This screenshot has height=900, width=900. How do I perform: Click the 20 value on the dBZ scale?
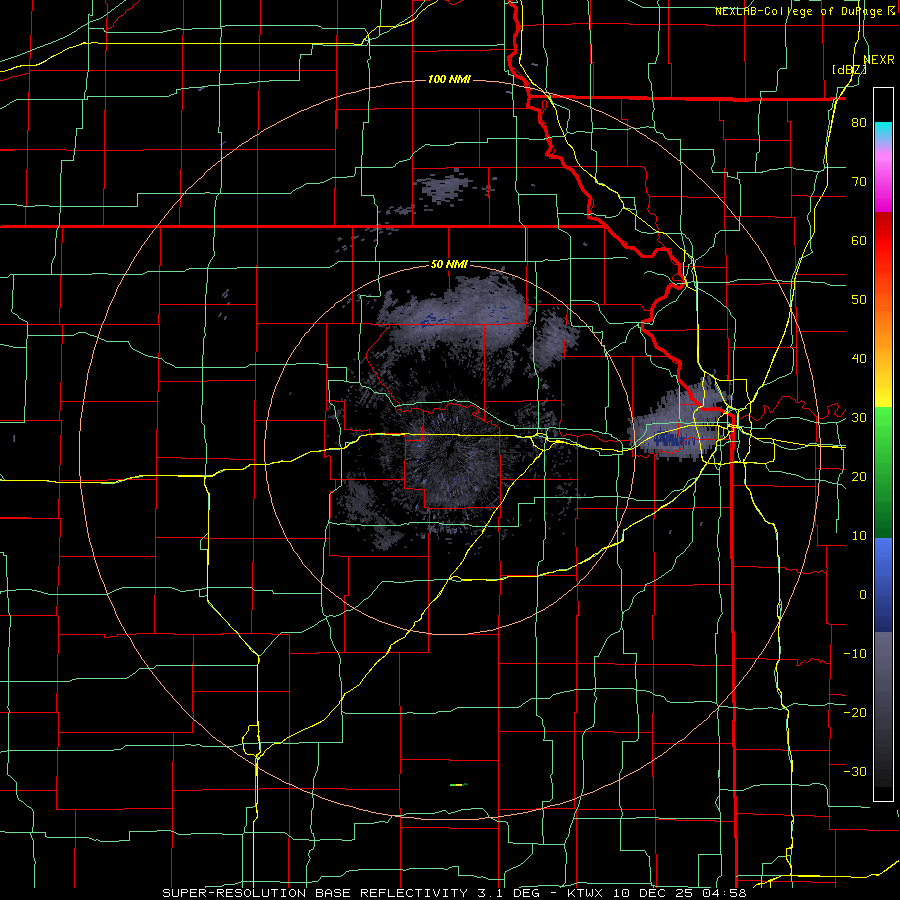859,476
